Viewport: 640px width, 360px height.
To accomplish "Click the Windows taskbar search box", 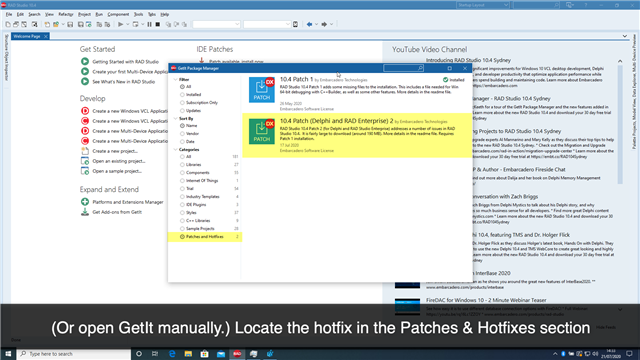I will [74, 354].
